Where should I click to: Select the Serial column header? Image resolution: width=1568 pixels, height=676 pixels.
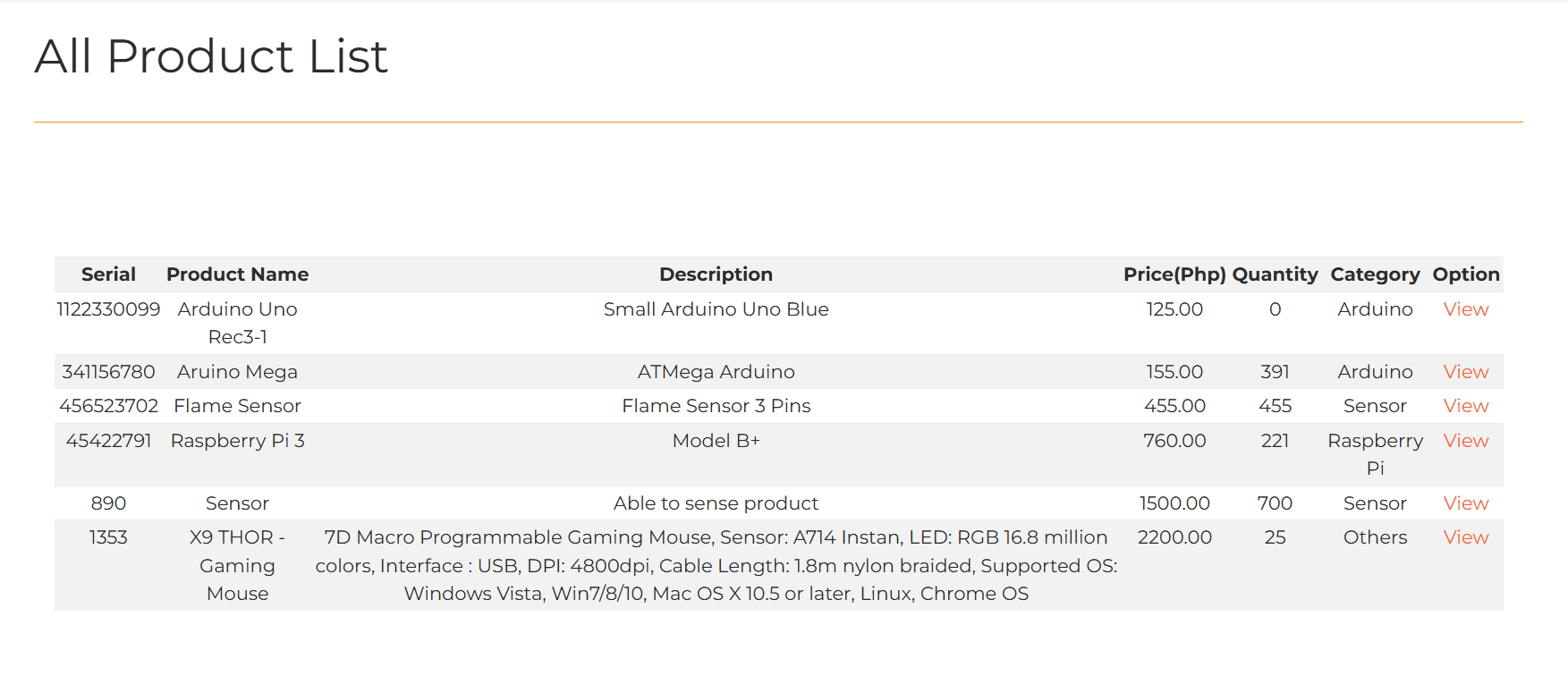coord(108,275)
